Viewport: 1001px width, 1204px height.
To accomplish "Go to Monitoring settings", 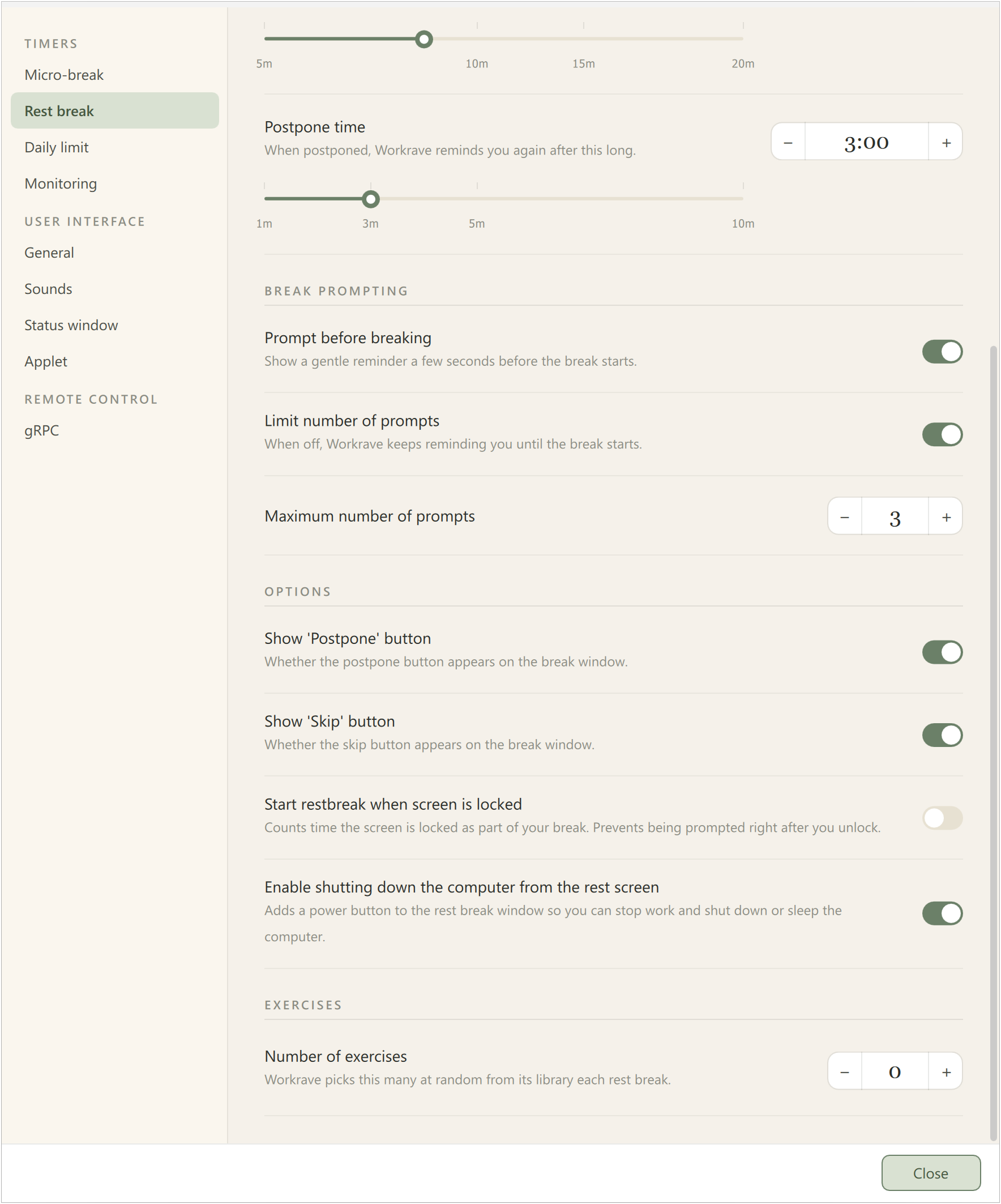I will pyautogui.click(x=115, y=183).
